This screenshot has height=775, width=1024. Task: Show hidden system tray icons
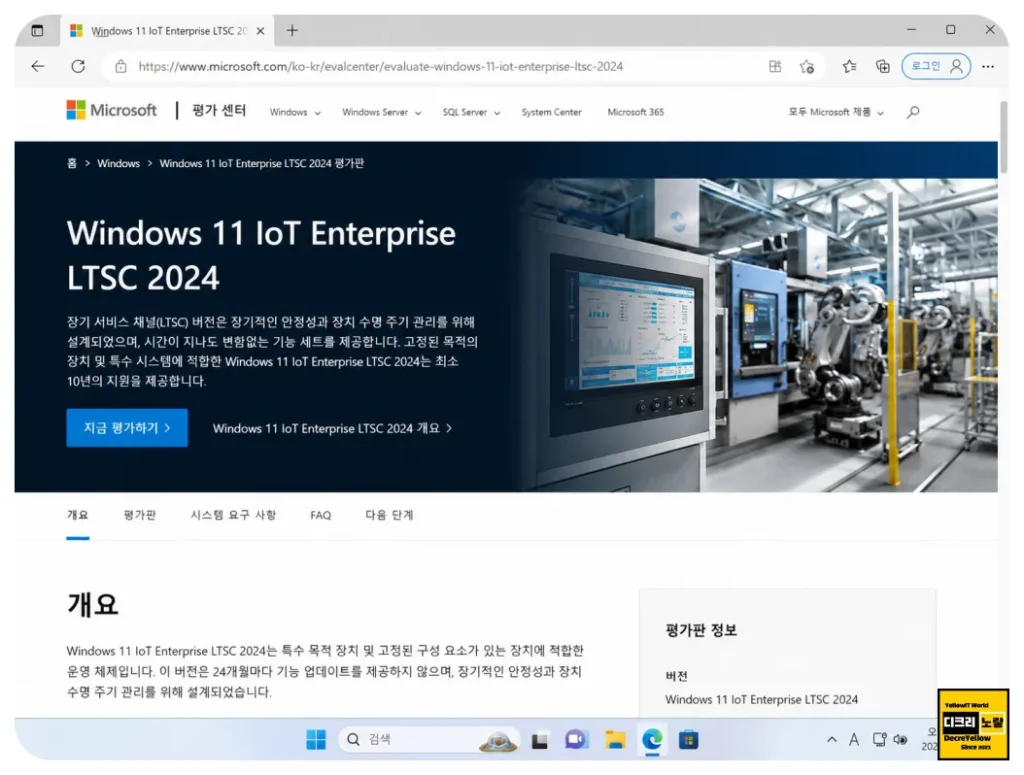click(x=831, y=739)
